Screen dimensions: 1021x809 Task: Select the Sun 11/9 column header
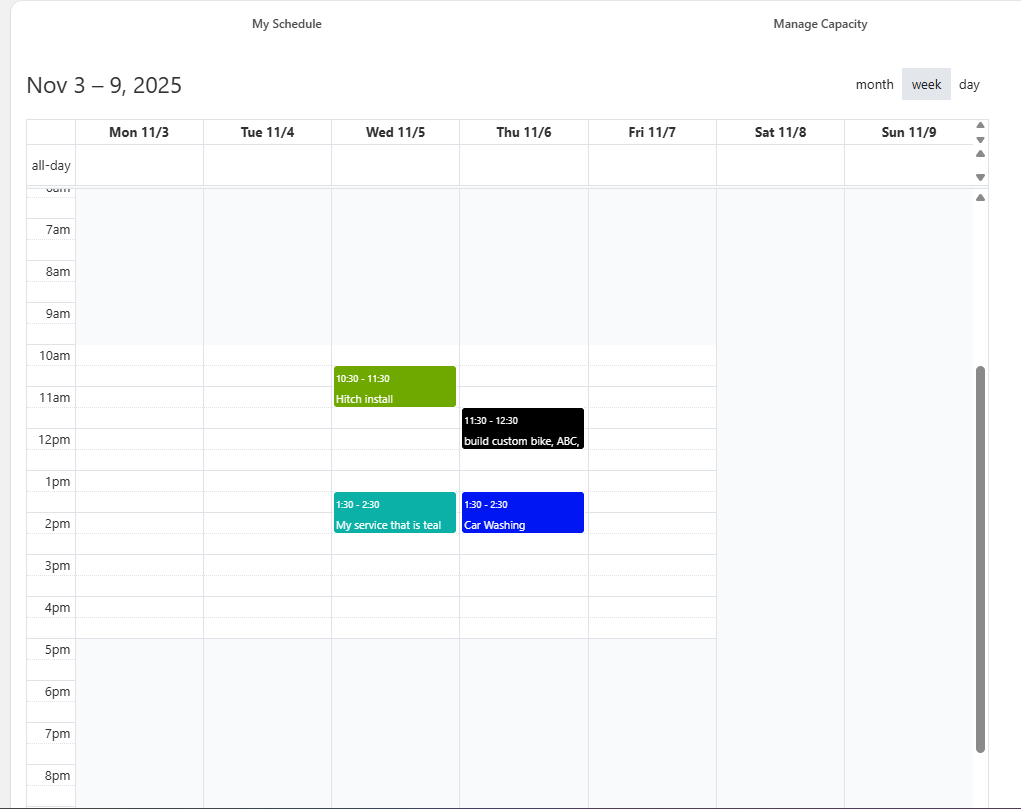point(908,133)
